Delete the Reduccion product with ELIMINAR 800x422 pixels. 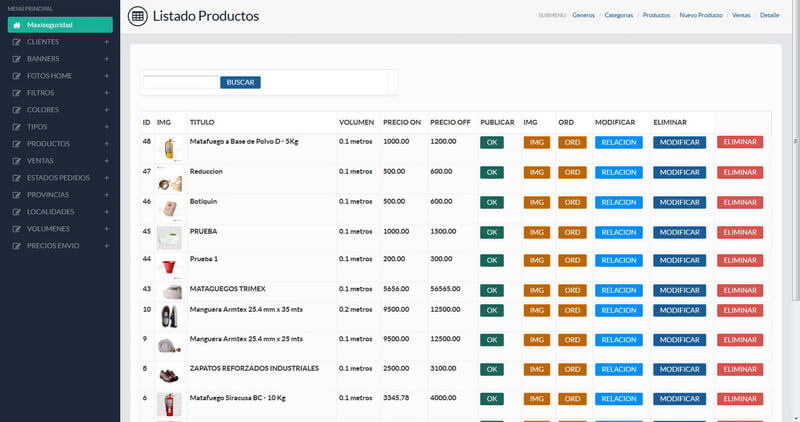[739, 172]
